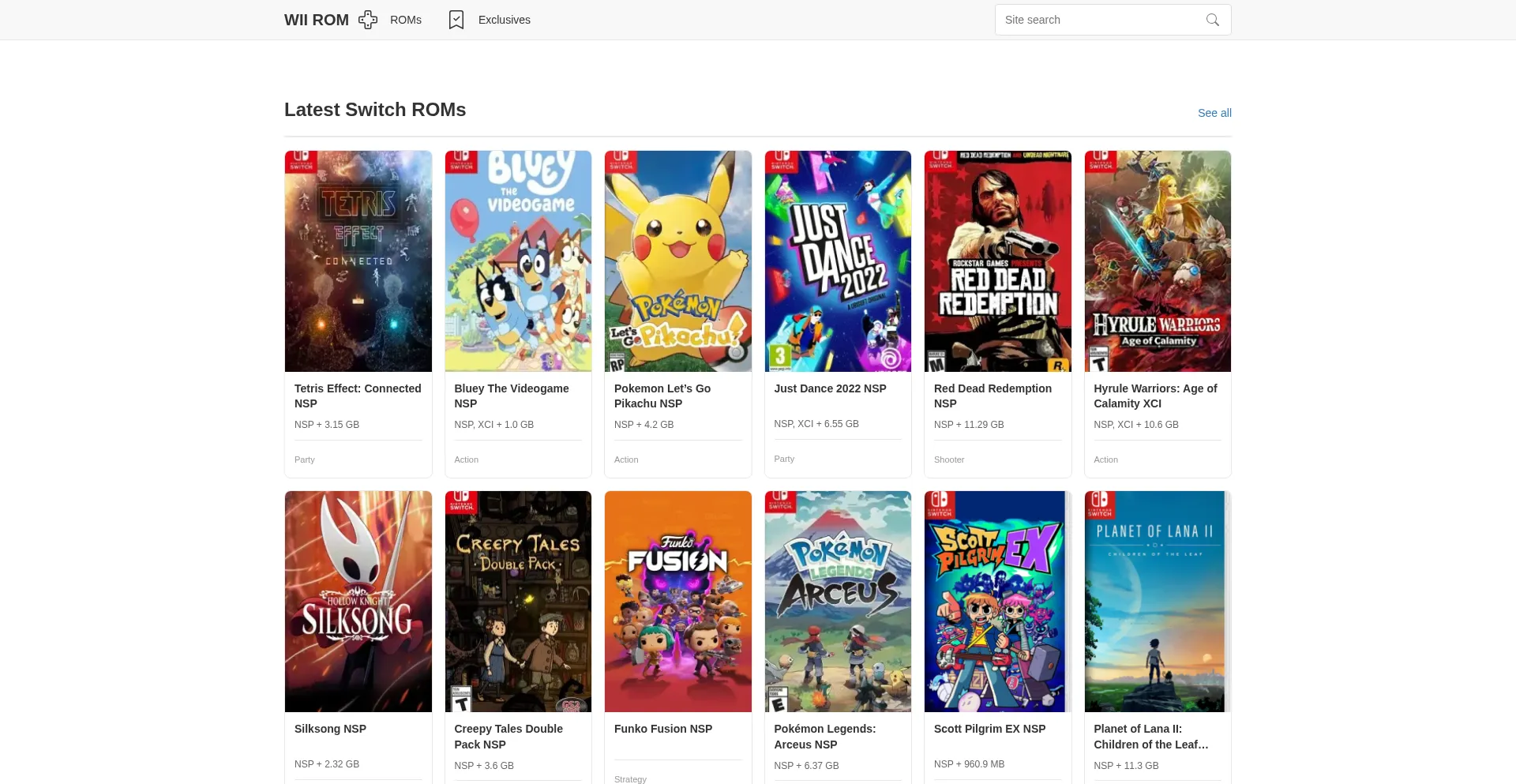The image size is (1516, 784).
Task: Click the 'NSP + 11.29 GB' text
Action: 969,425
